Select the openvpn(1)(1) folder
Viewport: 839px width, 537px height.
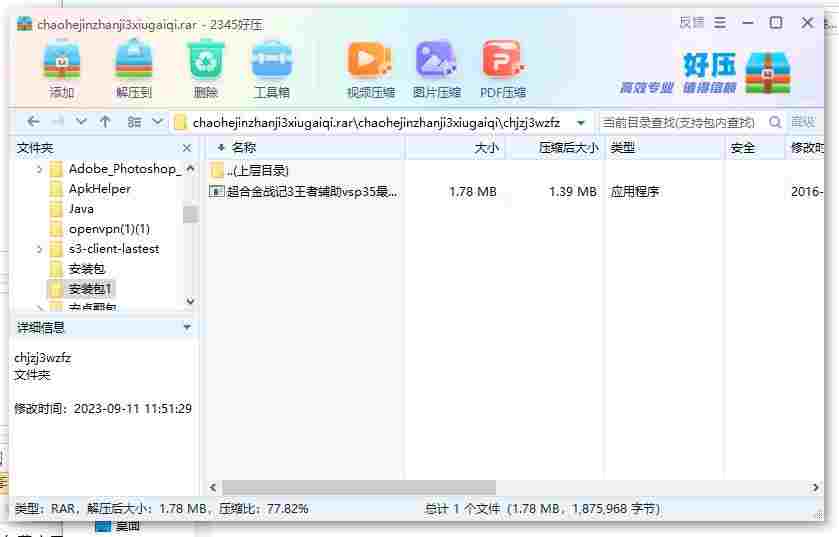point(109,229)
